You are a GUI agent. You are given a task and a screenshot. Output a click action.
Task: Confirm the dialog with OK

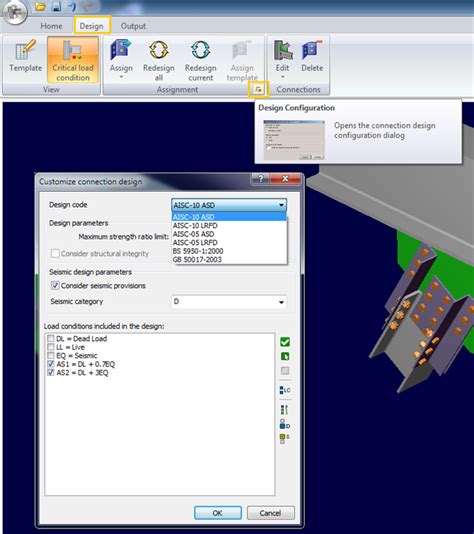pos(218,513)
